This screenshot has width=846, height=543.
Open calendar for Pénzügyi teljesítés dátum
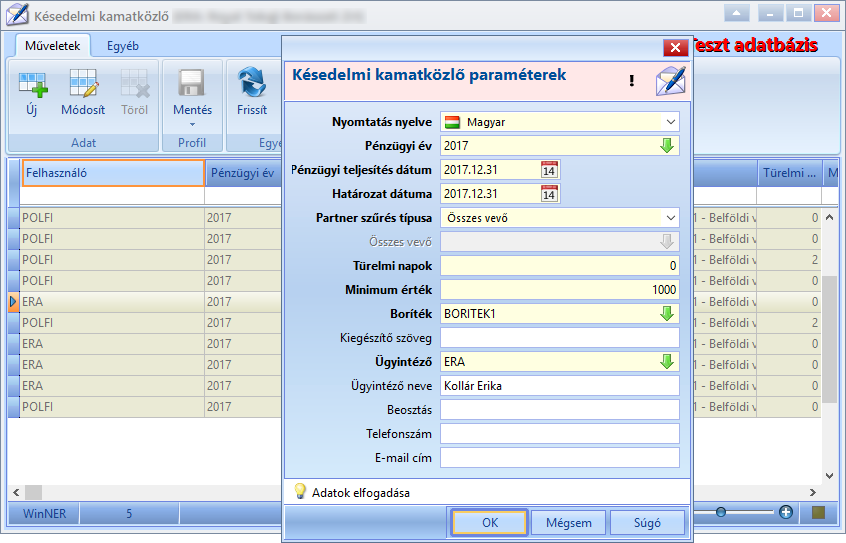(x=549, y=169)
